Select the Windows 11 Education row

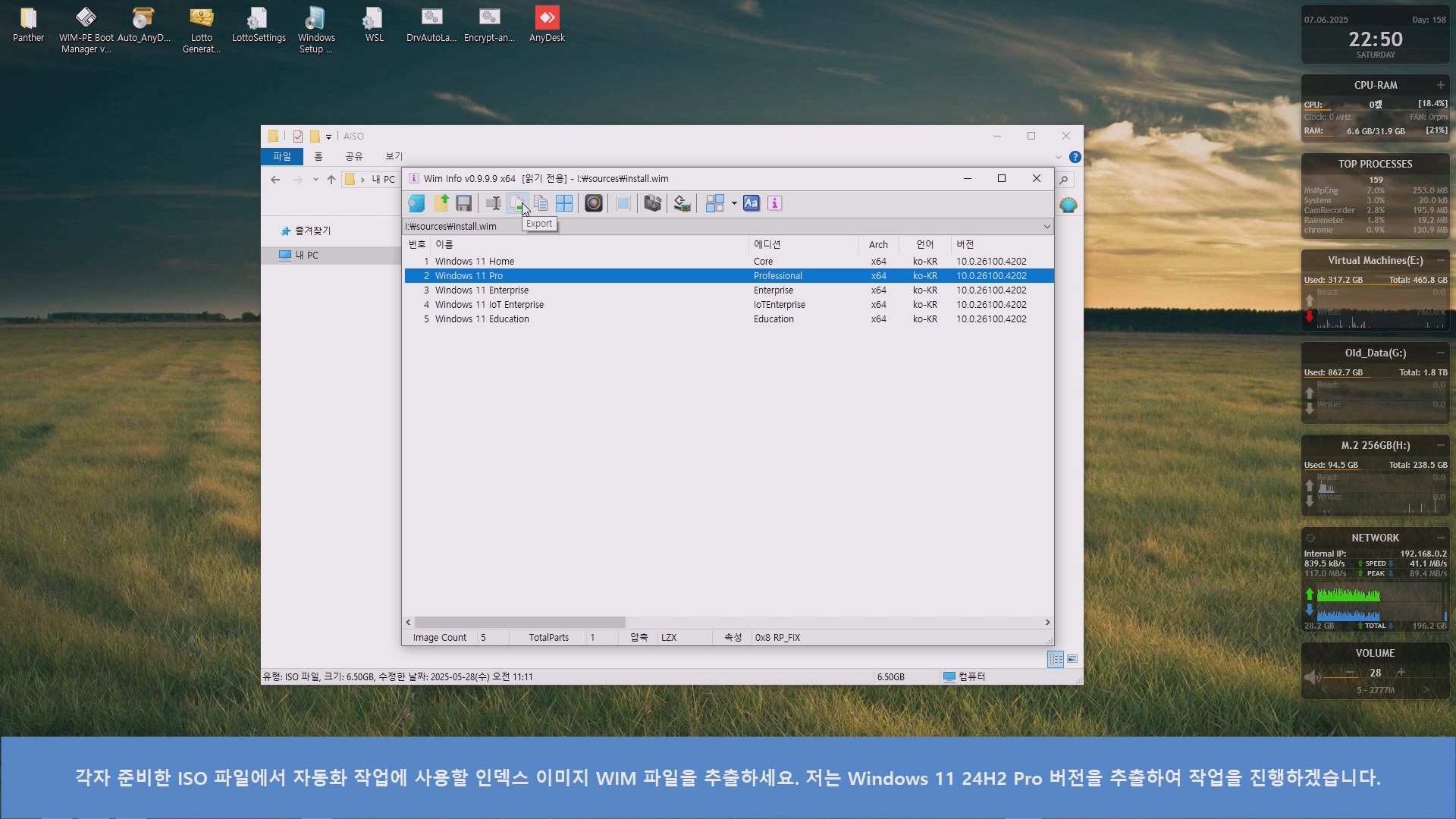coord(729,319)
